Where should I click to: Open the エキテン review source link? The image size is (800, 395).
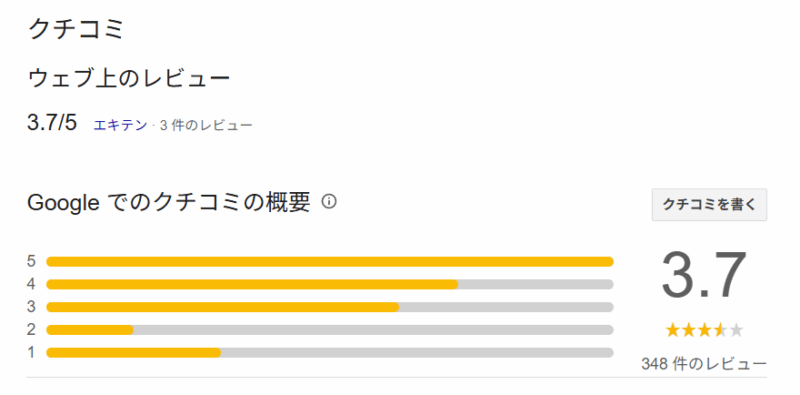tap(120, 125)
